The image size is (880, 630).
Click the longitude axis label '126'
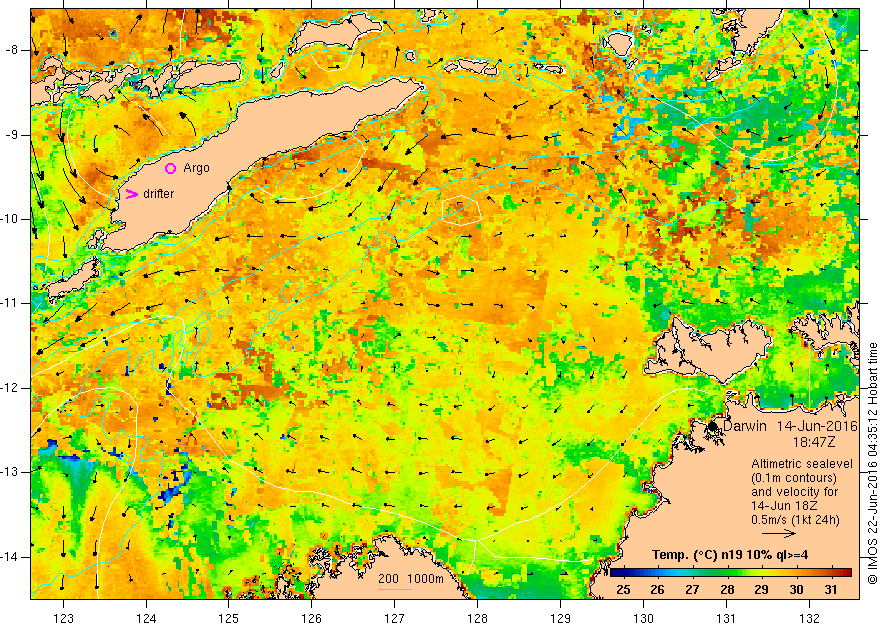[x=311, y=619]
